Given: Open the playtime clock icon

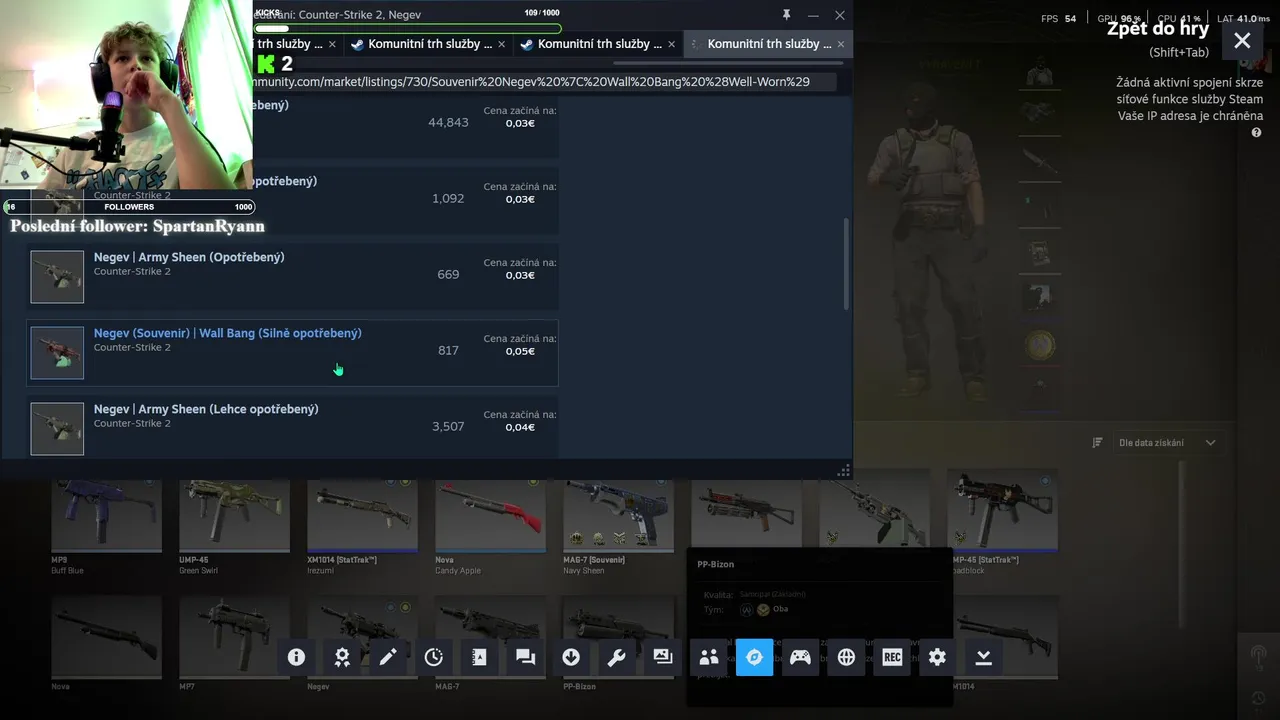Looking at the screenshot, I should (434, 657).
